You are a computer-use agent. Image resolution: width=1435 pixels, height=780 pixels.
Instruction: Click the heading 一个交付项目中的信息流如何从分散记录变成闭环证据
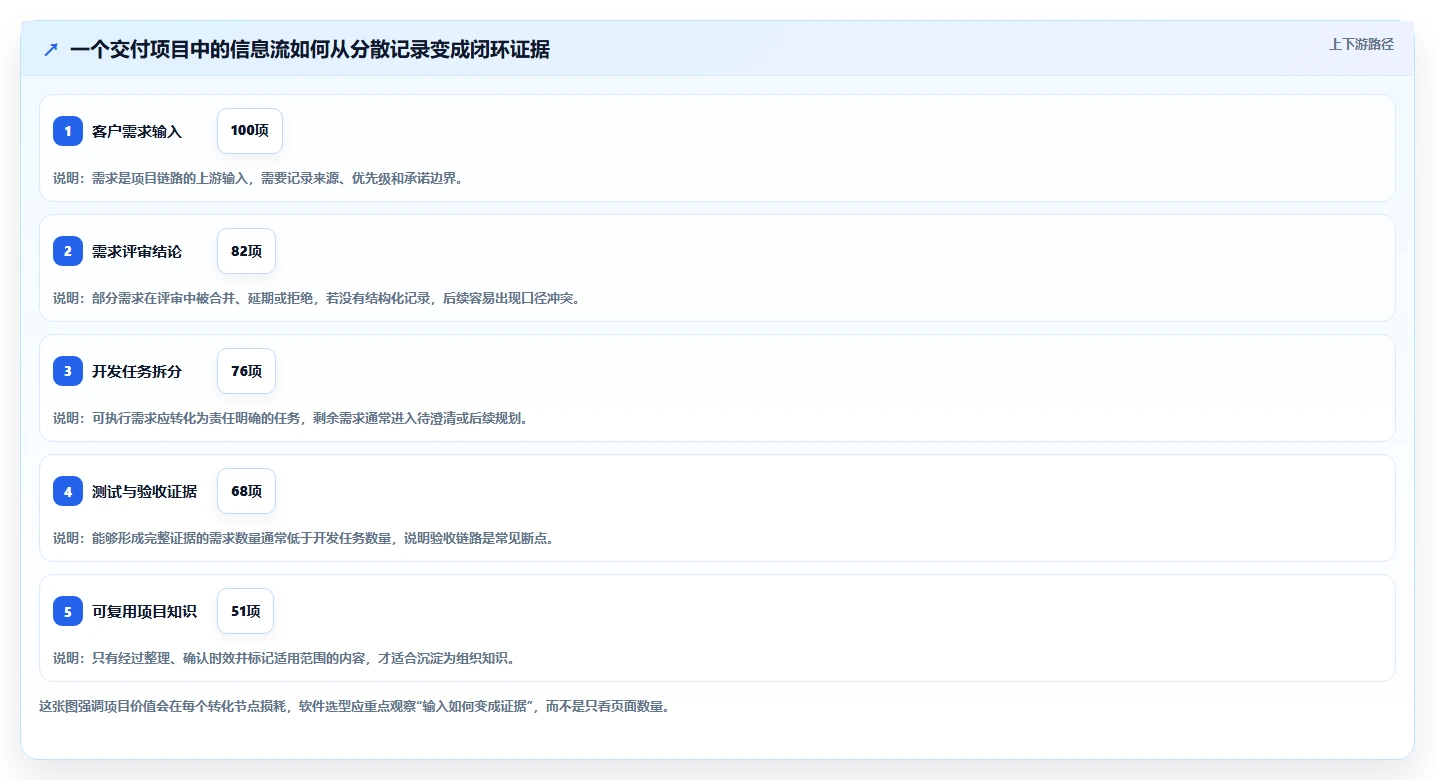tap(310, 49)
